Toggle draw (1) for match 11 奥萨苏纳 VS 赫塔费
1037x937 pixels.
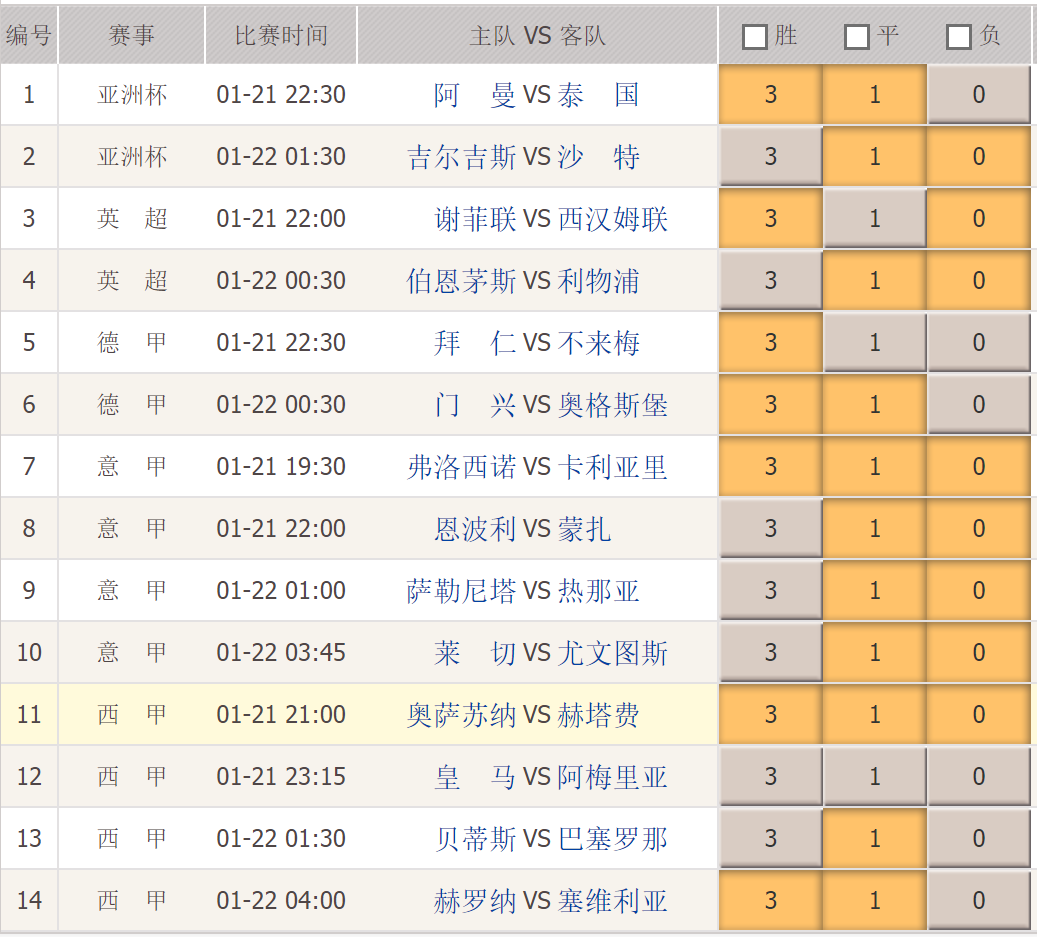[x=875, y=714]
